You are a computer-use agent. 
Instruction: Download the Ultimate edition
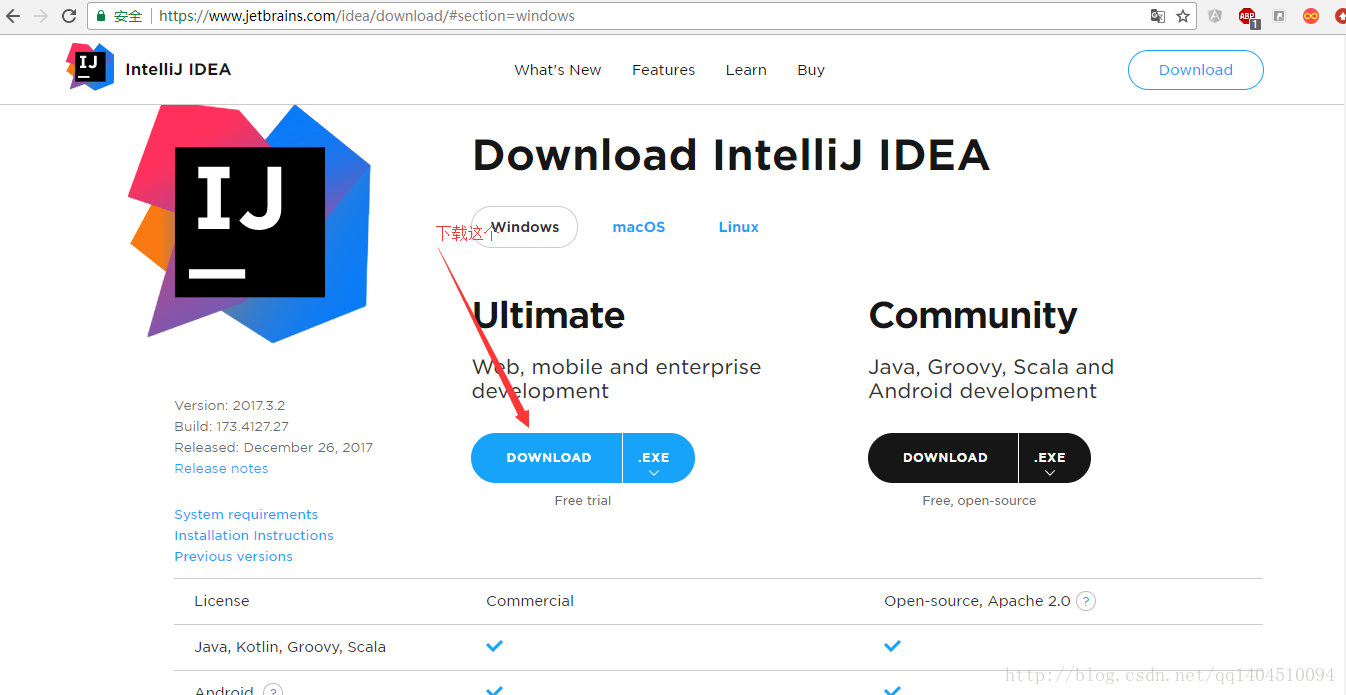(x=547, y=458)
